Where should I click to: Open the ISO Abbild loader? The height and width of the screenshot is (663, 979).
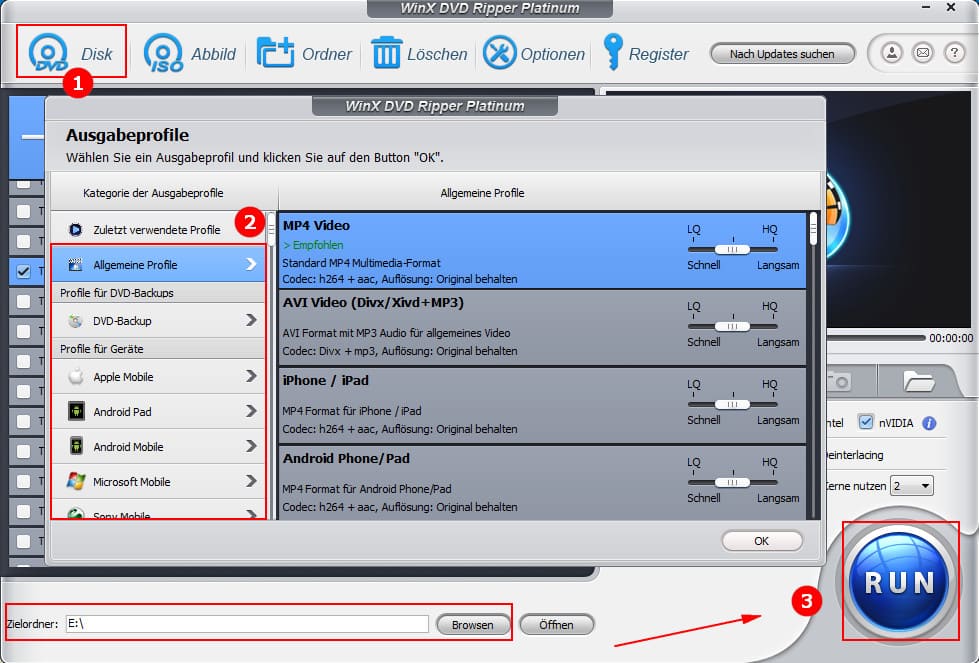click(190, 53)
